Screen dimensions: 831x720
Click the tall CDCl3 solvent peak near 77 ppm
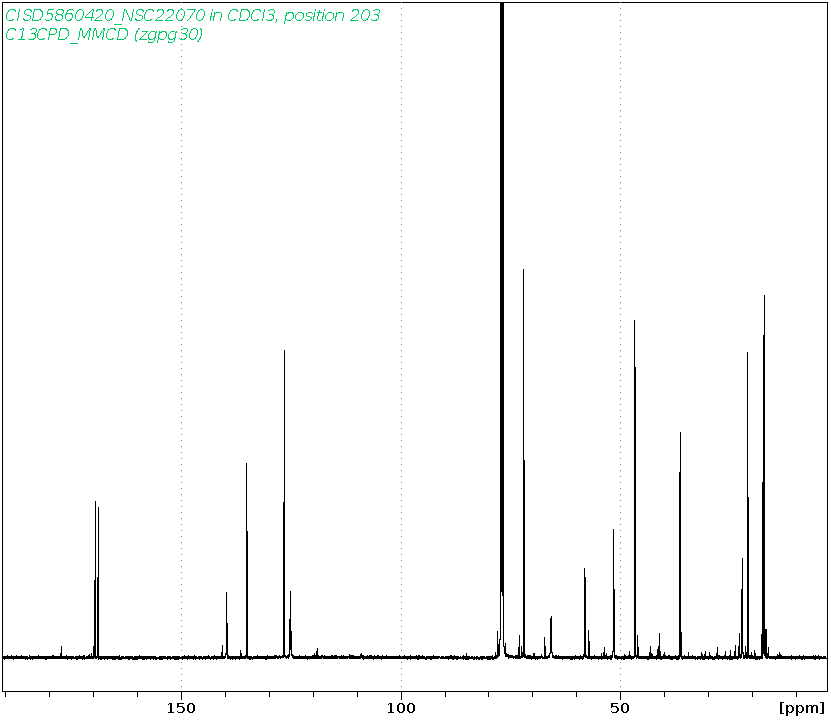click(x=502, y=328)
